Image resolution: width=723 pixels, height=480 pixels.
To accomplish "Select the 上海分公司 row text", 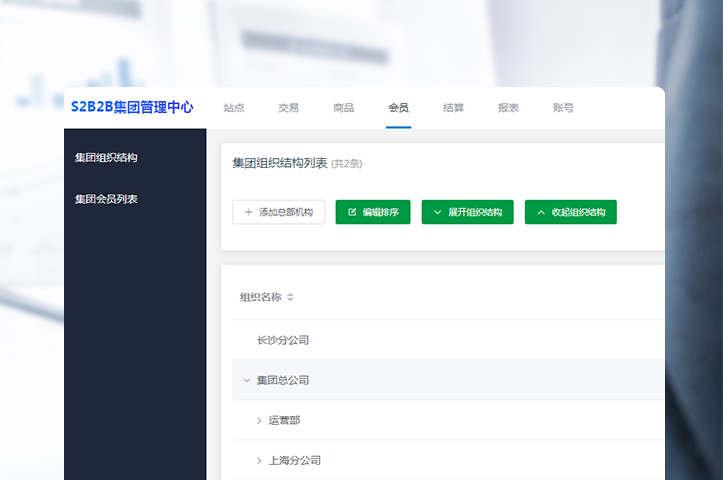I will pos(295,461).
